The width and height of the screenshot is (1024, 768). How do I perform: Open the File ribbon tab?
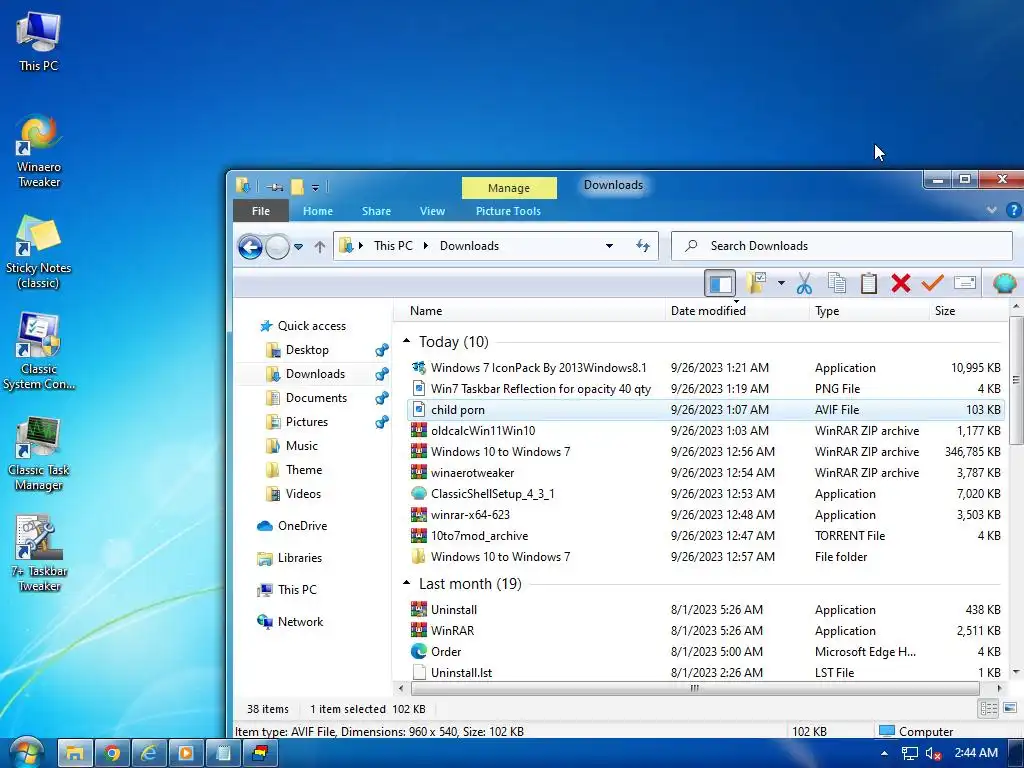(x=261, y=211)
